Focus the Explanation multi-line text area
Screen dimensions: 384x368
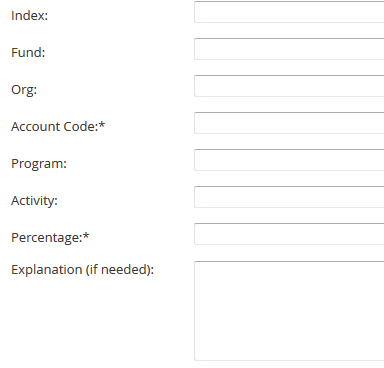pyautogui.click(x=289, y=311)
